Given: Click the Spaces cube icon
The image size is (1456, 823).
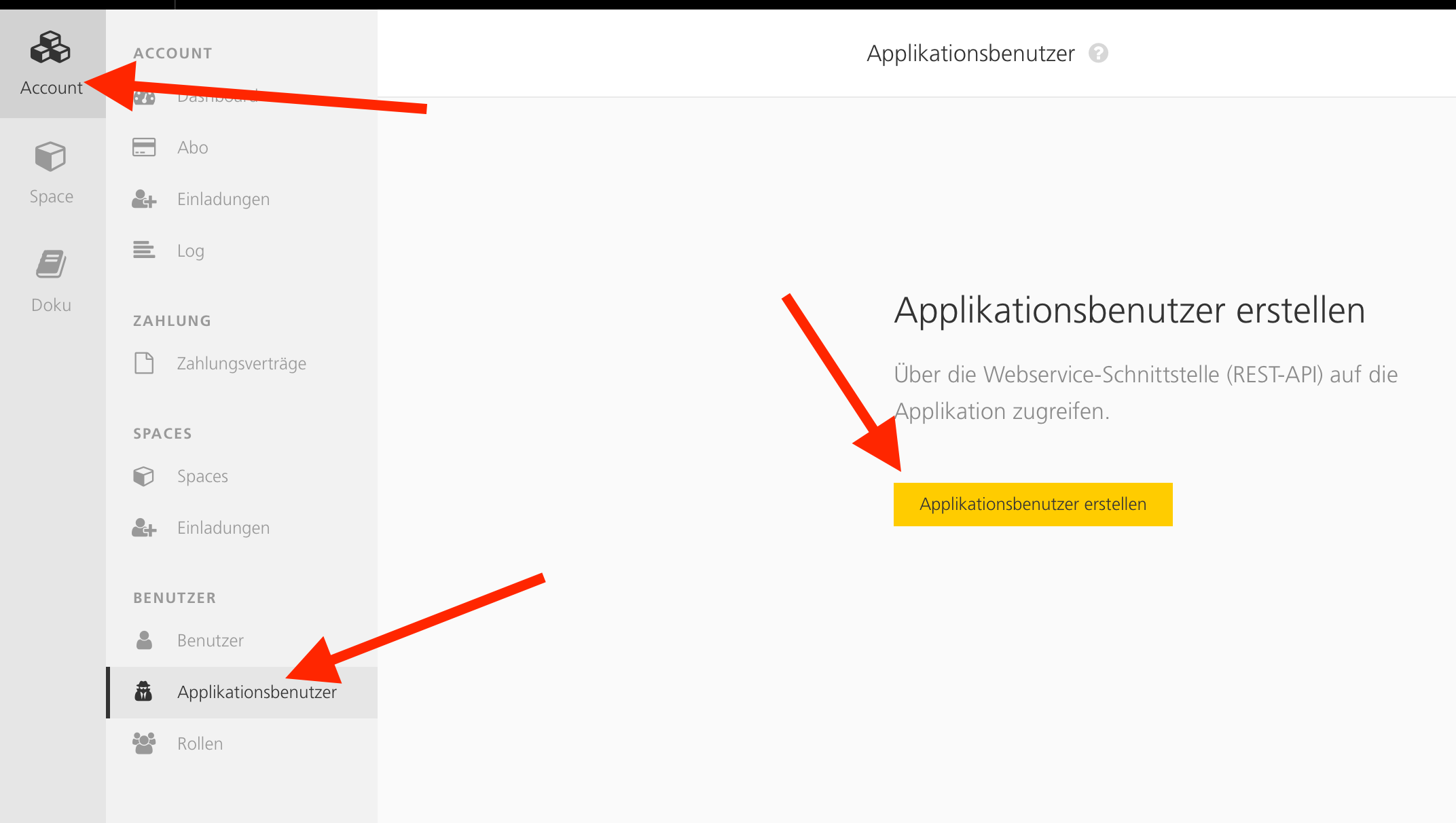Looking at the screenshot, I should 144,476.
